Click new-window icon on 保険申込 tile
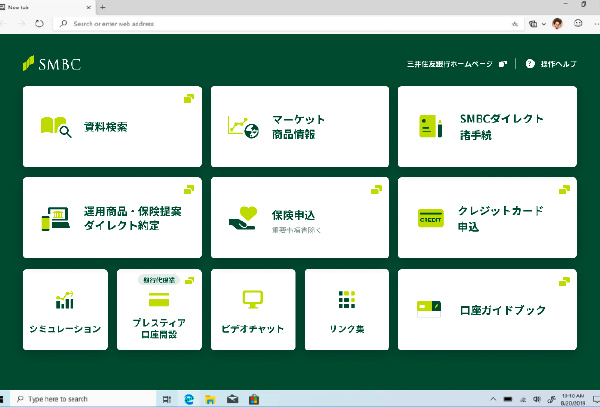 [x=377, y=189]
